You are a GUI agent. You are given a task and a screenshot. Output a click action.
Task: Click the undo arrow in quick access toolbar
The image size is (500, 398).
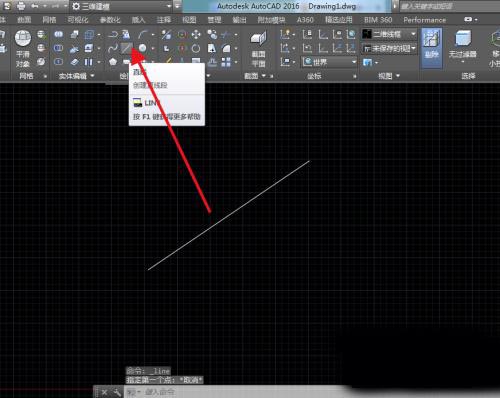[x=35, y=6]
